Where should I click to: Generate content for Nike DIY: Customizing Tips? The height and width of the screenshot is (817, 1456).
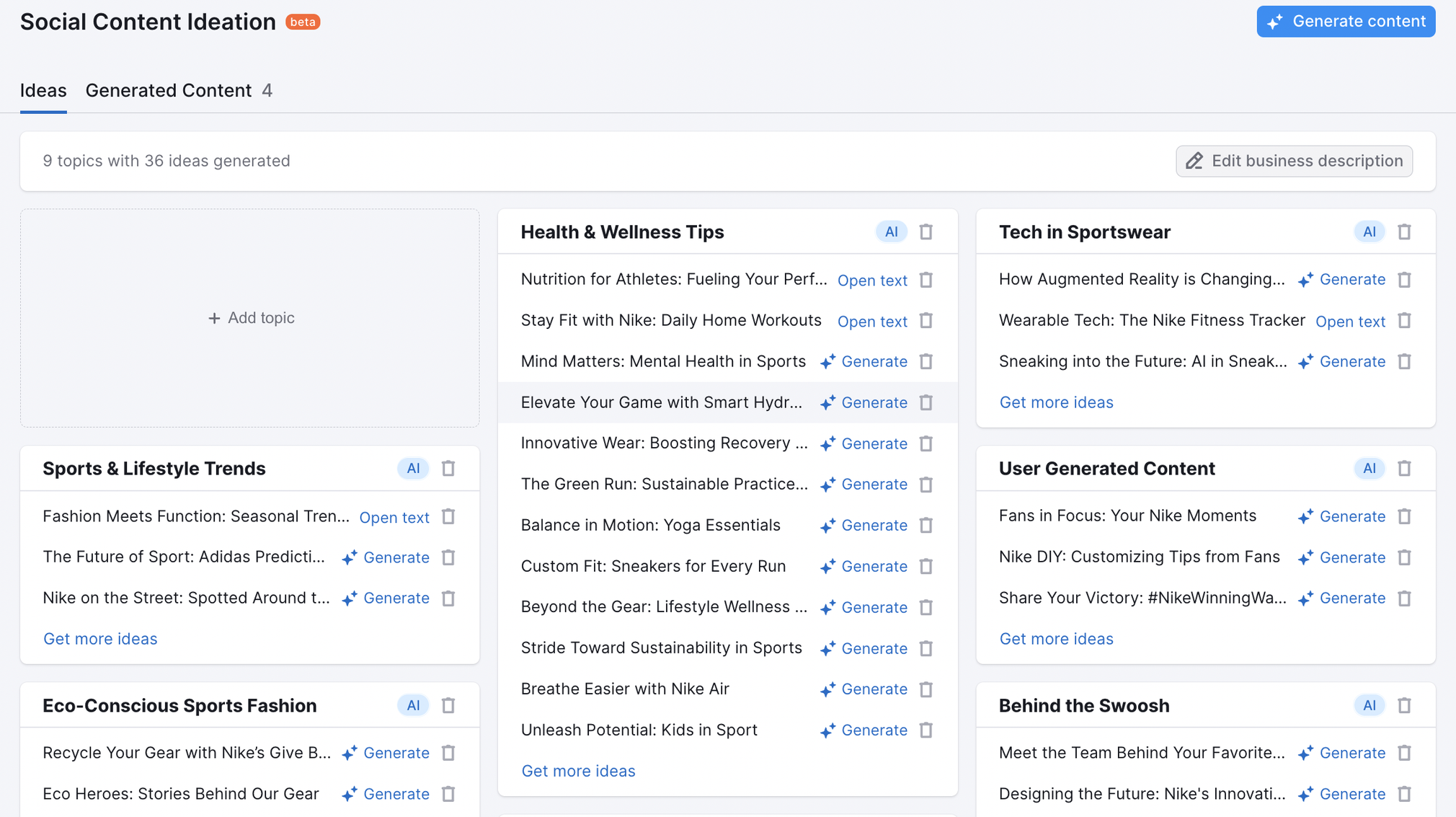pos(1341,557)
